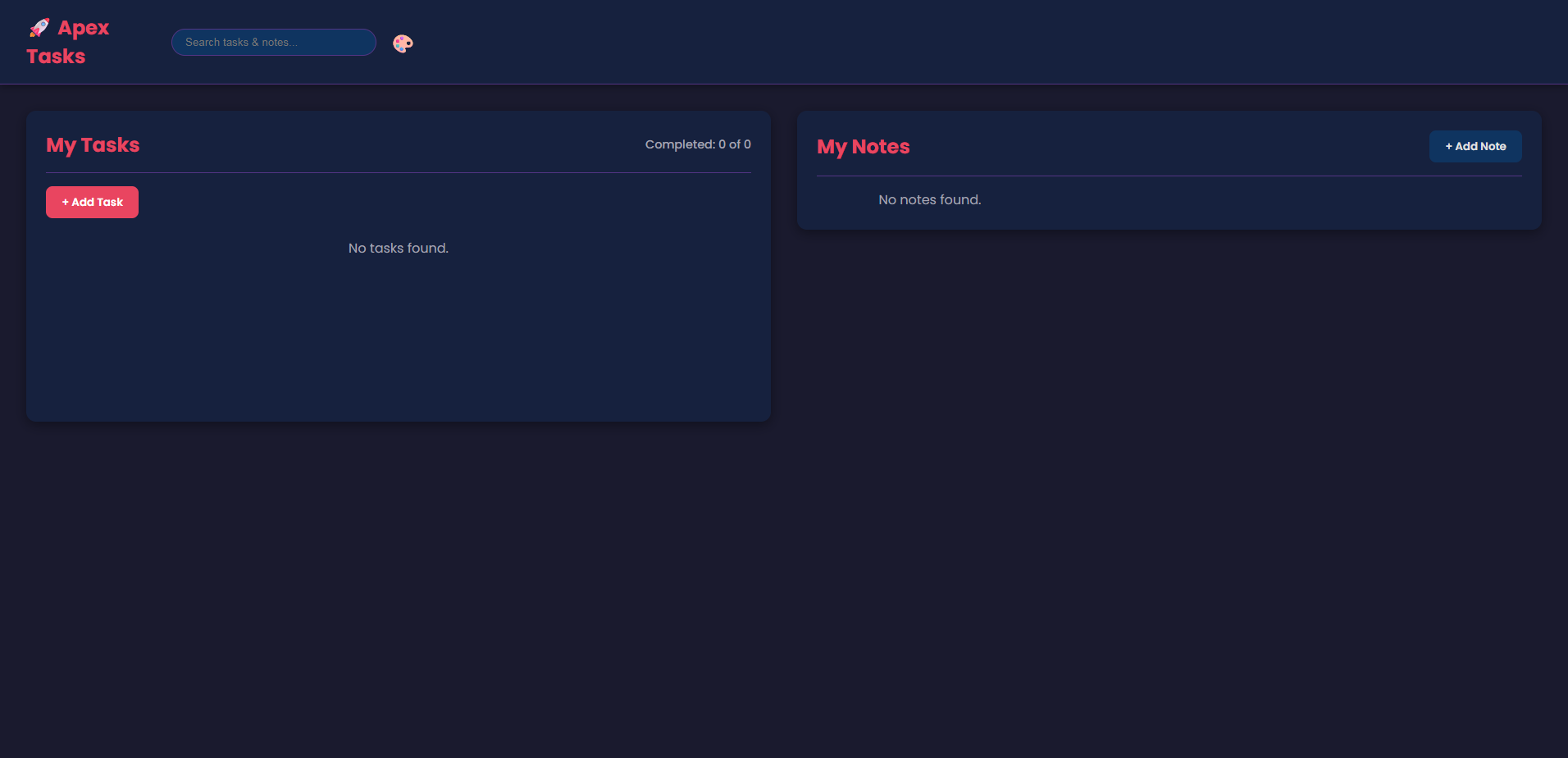Click the Completed: 0 of 0 counter
Screen dimensions: 1568x758
(697, 144)
